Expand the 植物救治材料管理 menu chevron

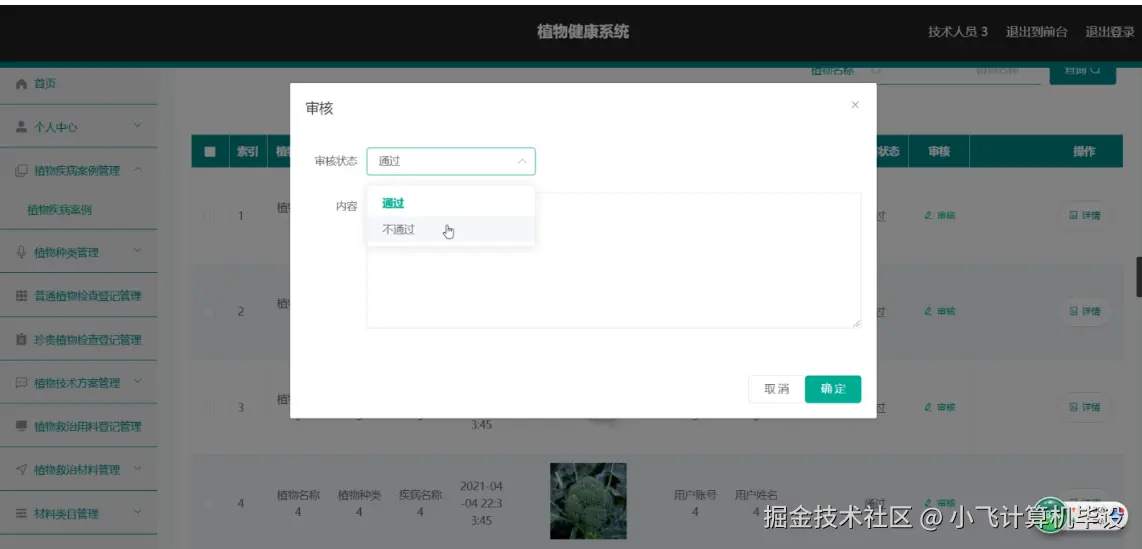pyautogui.click(x=138, y=469)
